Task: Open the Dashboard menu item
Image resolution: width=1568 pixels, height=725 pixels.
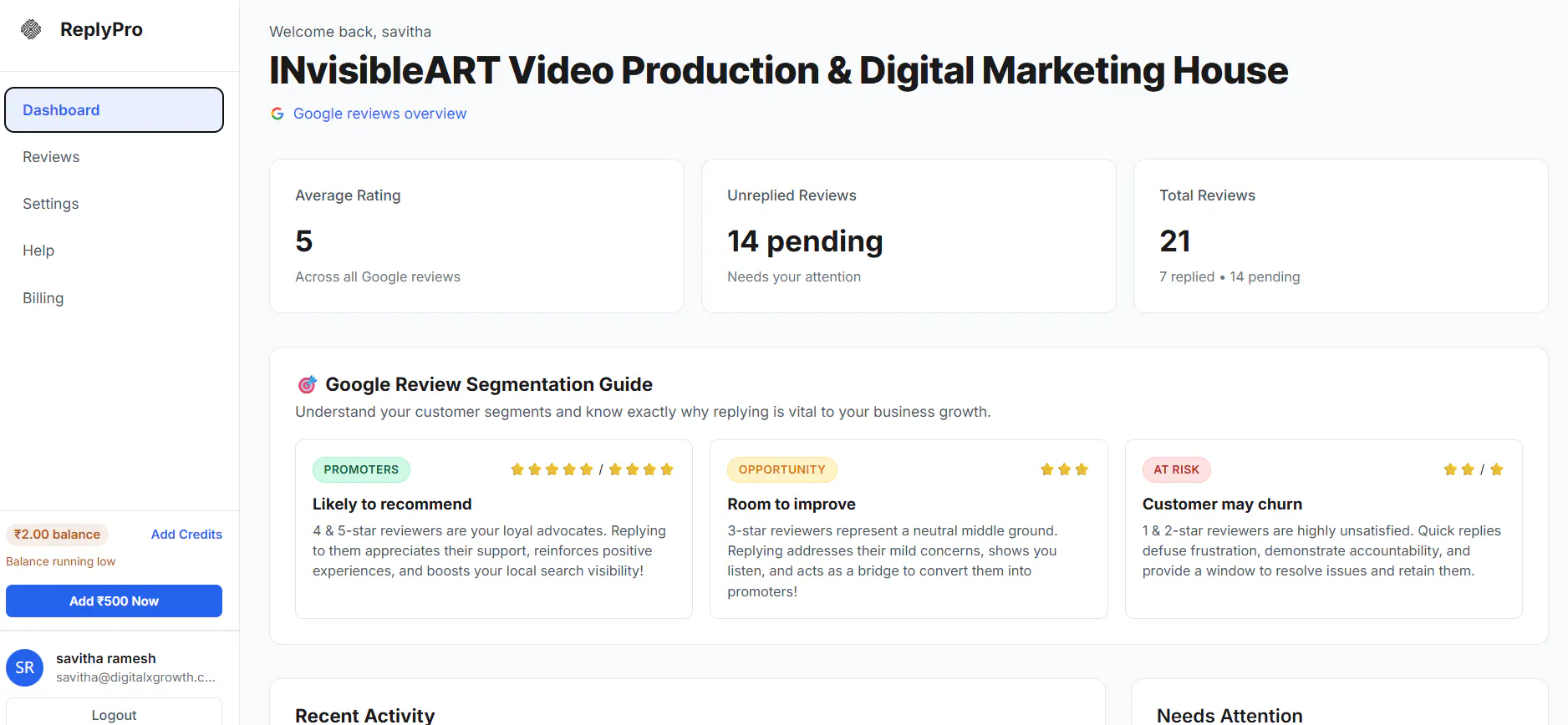Action: pyautogui.click(x=114, y=110)
